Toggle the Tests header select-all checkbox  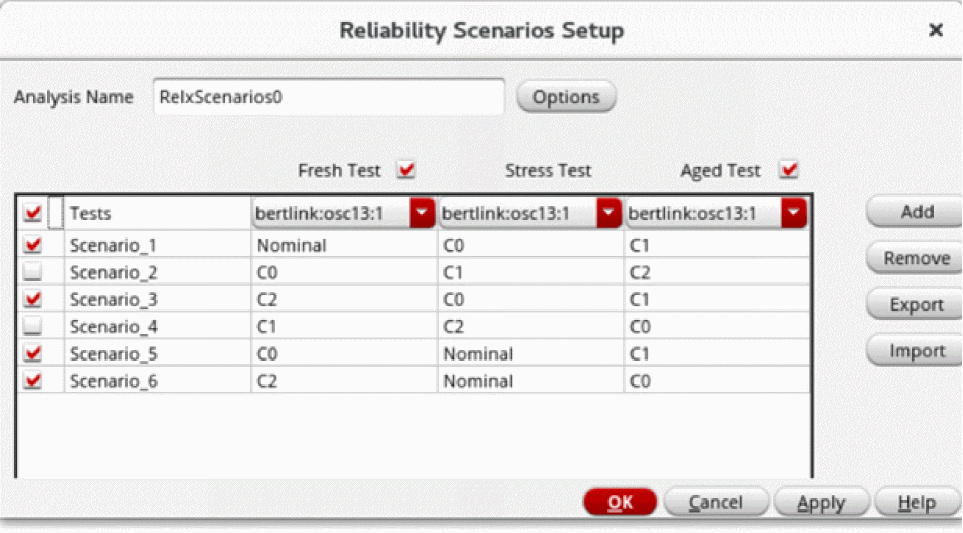tap(33, 213)
